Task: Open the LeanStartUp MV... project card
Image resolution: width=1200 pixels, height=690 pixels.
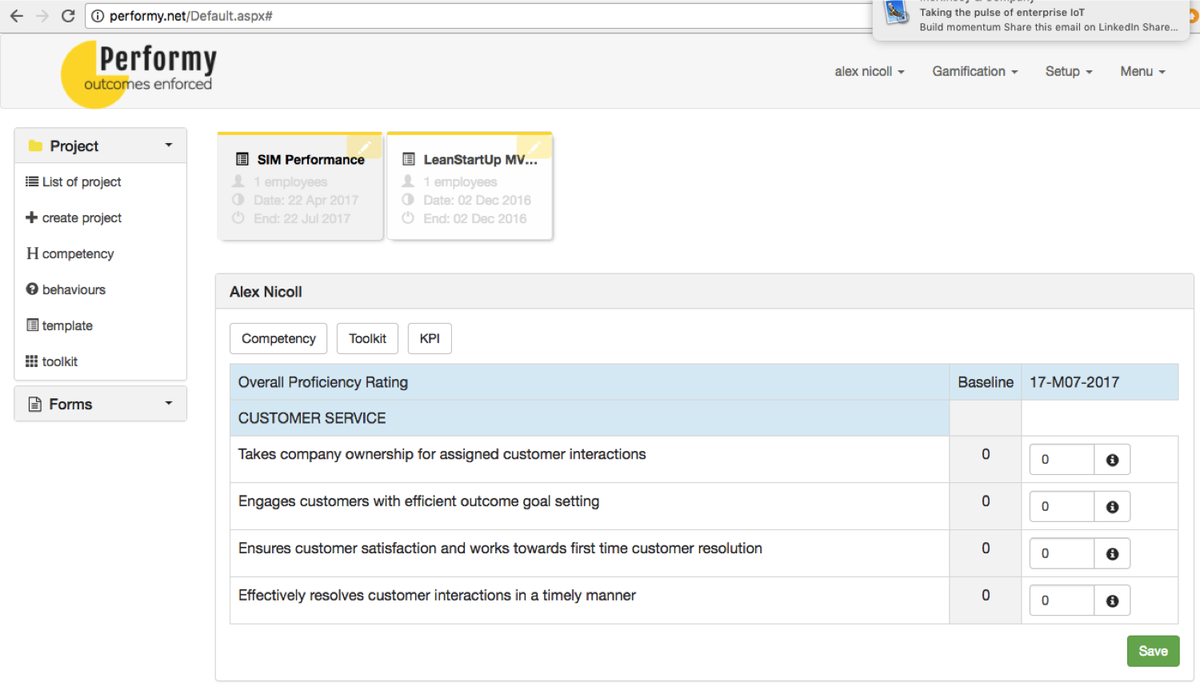Action: pos(470,187)
